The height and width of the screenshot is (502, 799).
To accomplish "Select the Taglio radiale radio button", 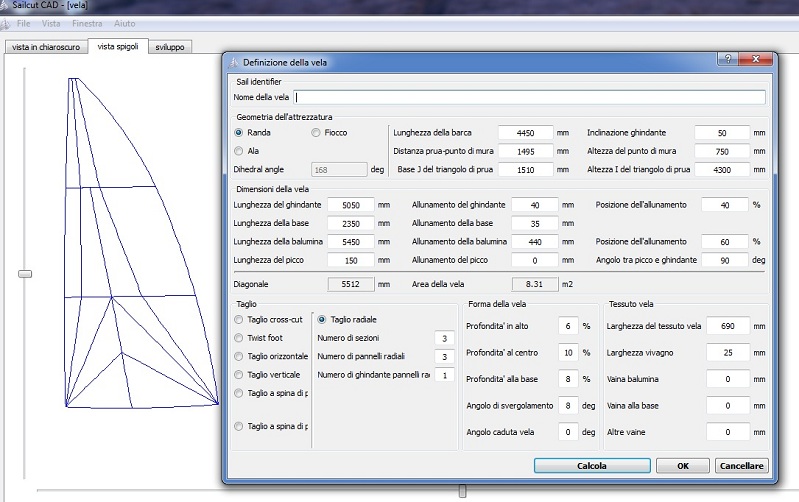I will click(x=322, y=320).
